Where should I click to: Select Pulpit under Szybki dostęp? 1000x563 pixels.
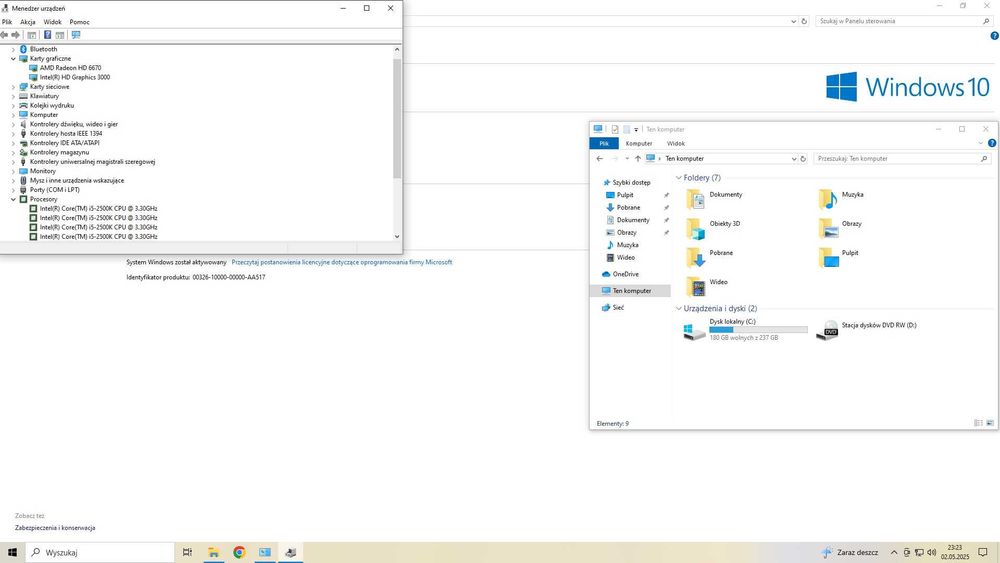(625, 195)
